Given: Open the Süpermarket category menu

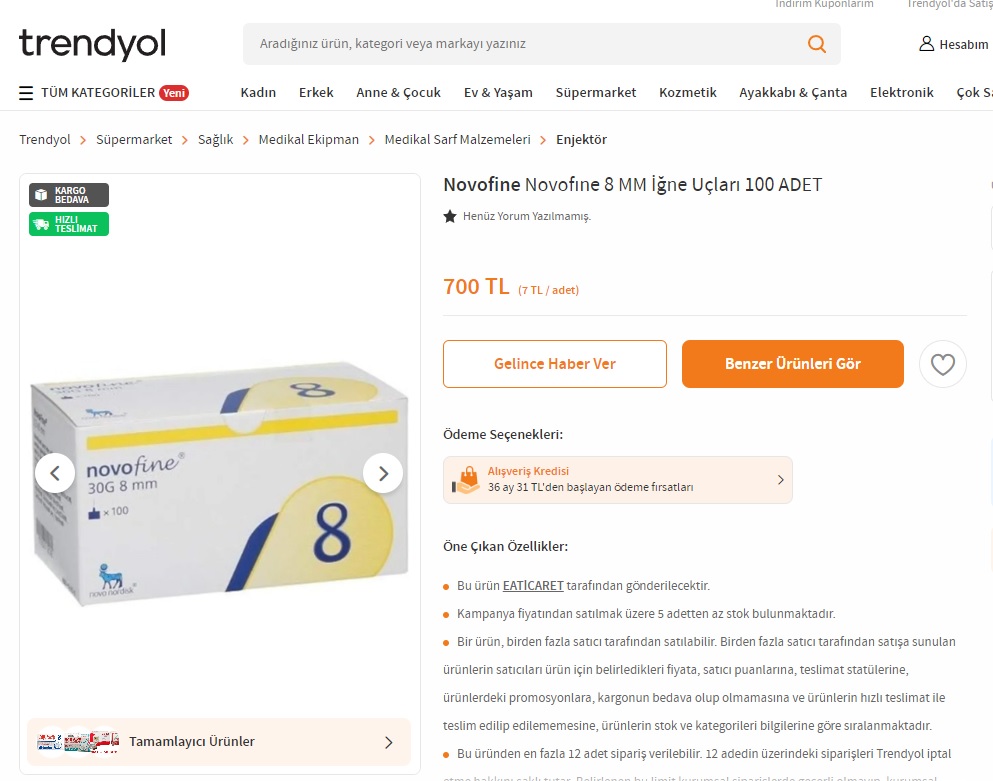Looking at the screenshot, I should coord(595,92).
